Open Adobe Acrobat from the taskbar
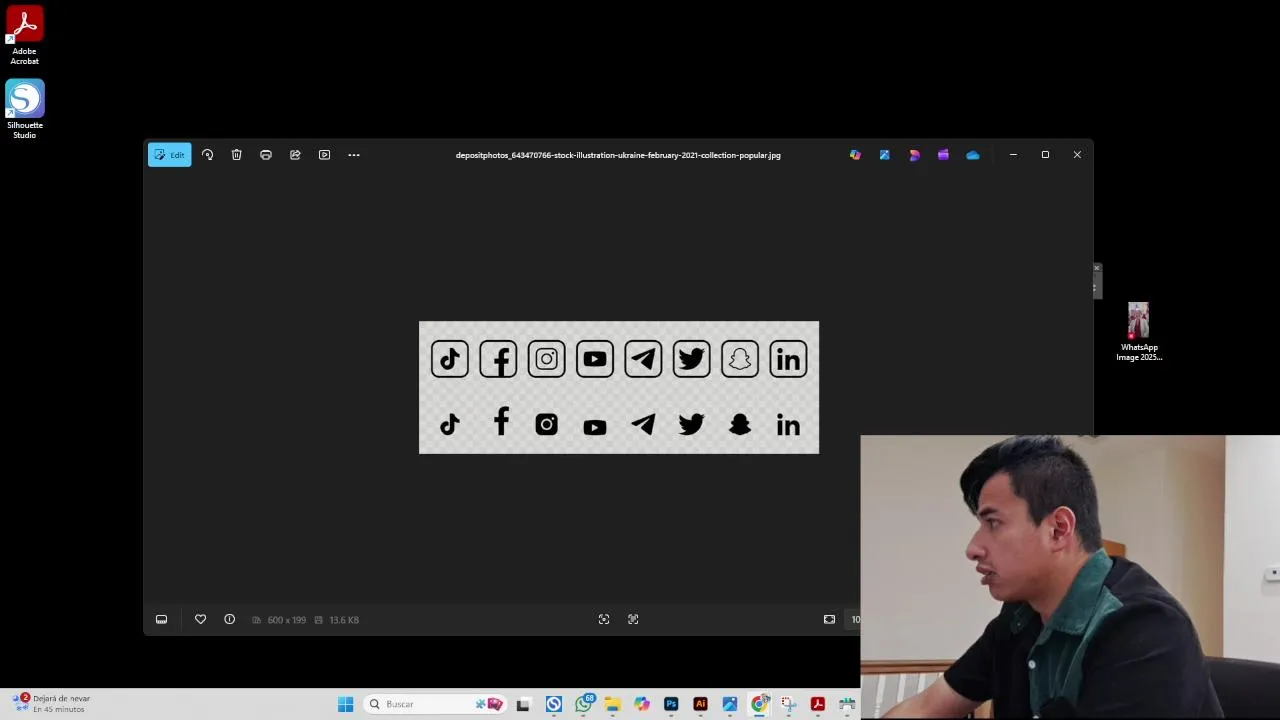The image size is (1280, 720). [x=818, y=704]
